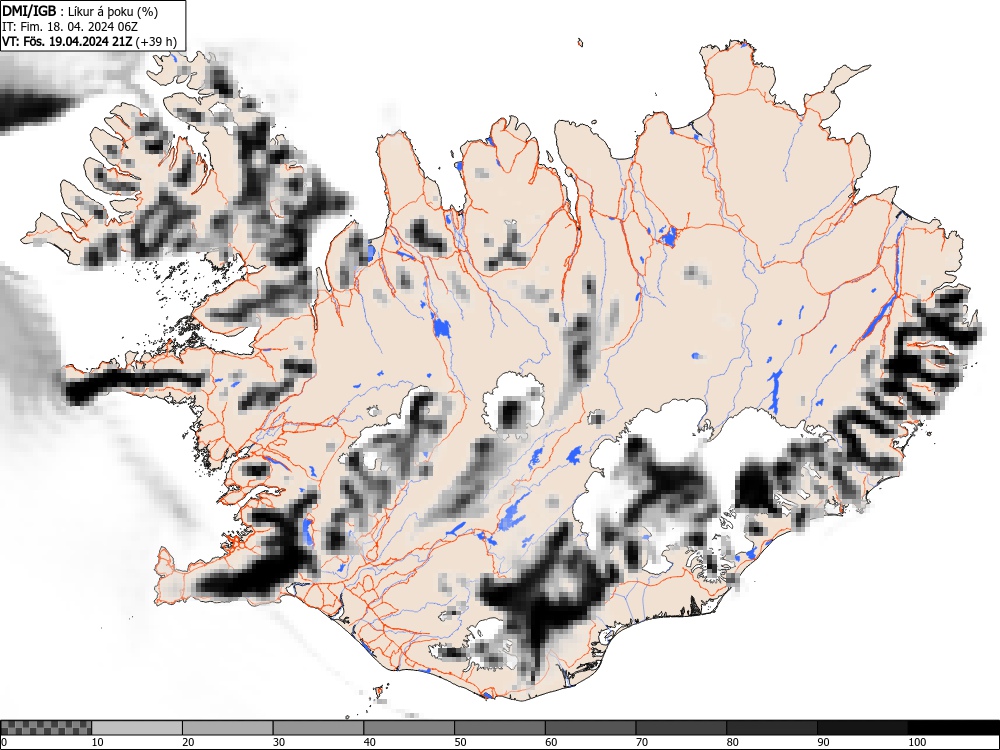
Task: Click the valid time line 'VT: Fös. 19.04.2024 21Z'
Action: click(68, 42)
